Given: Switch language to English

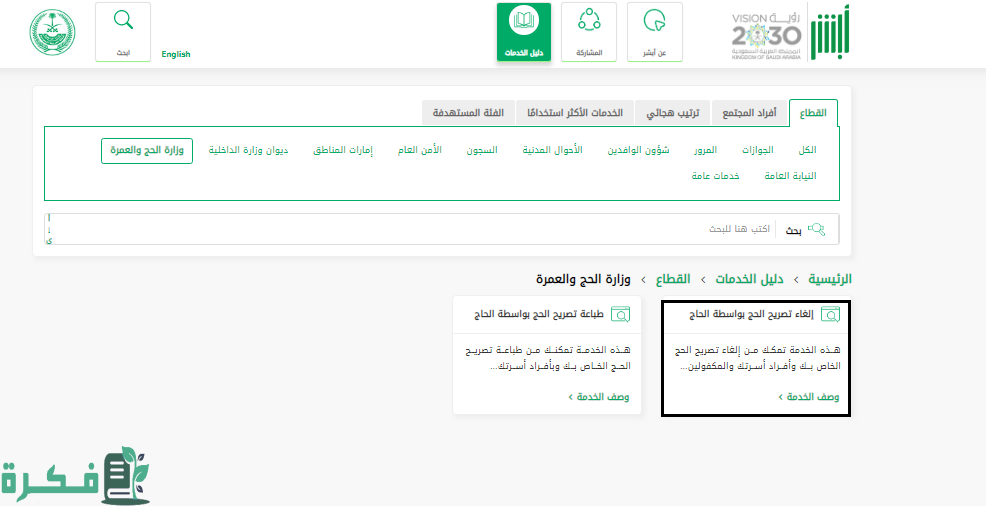Looking at the screenshot, I should pyautogui.click(x=175, y=54).
